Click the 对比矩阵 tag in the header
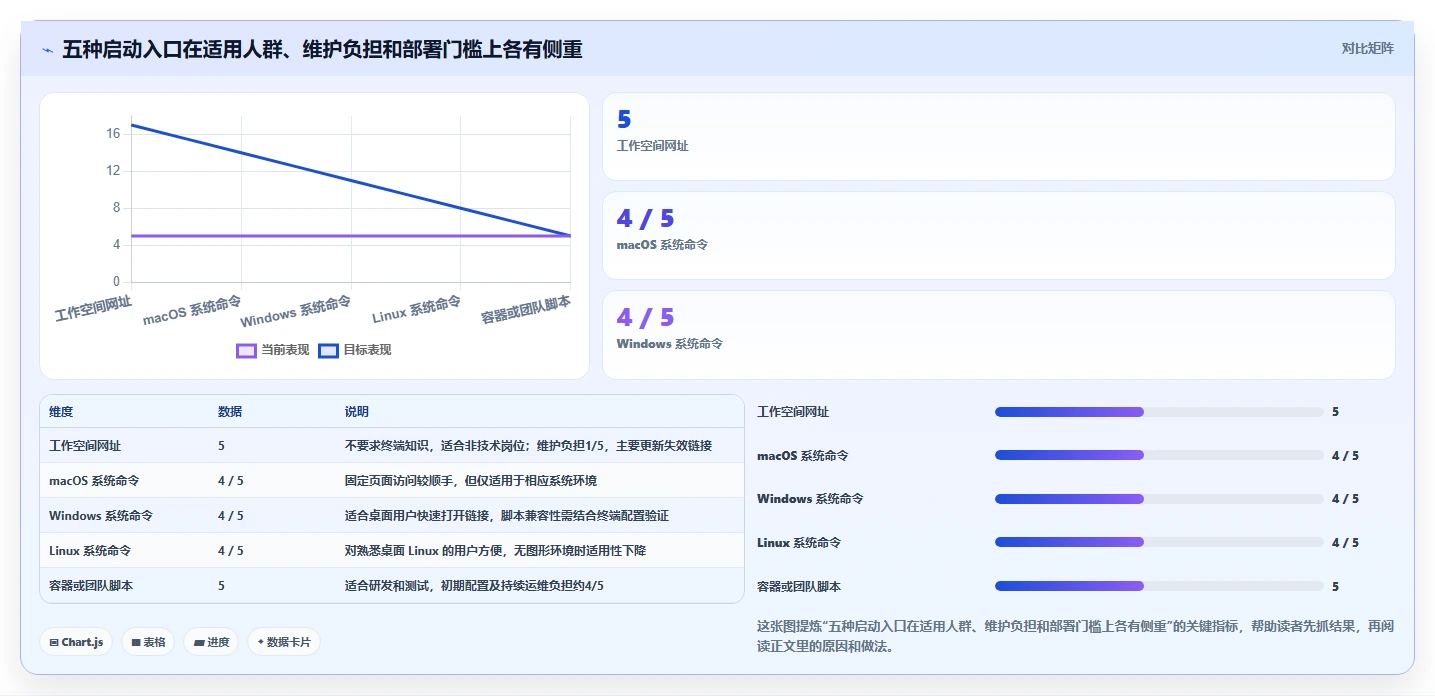 pos(1367,48)
